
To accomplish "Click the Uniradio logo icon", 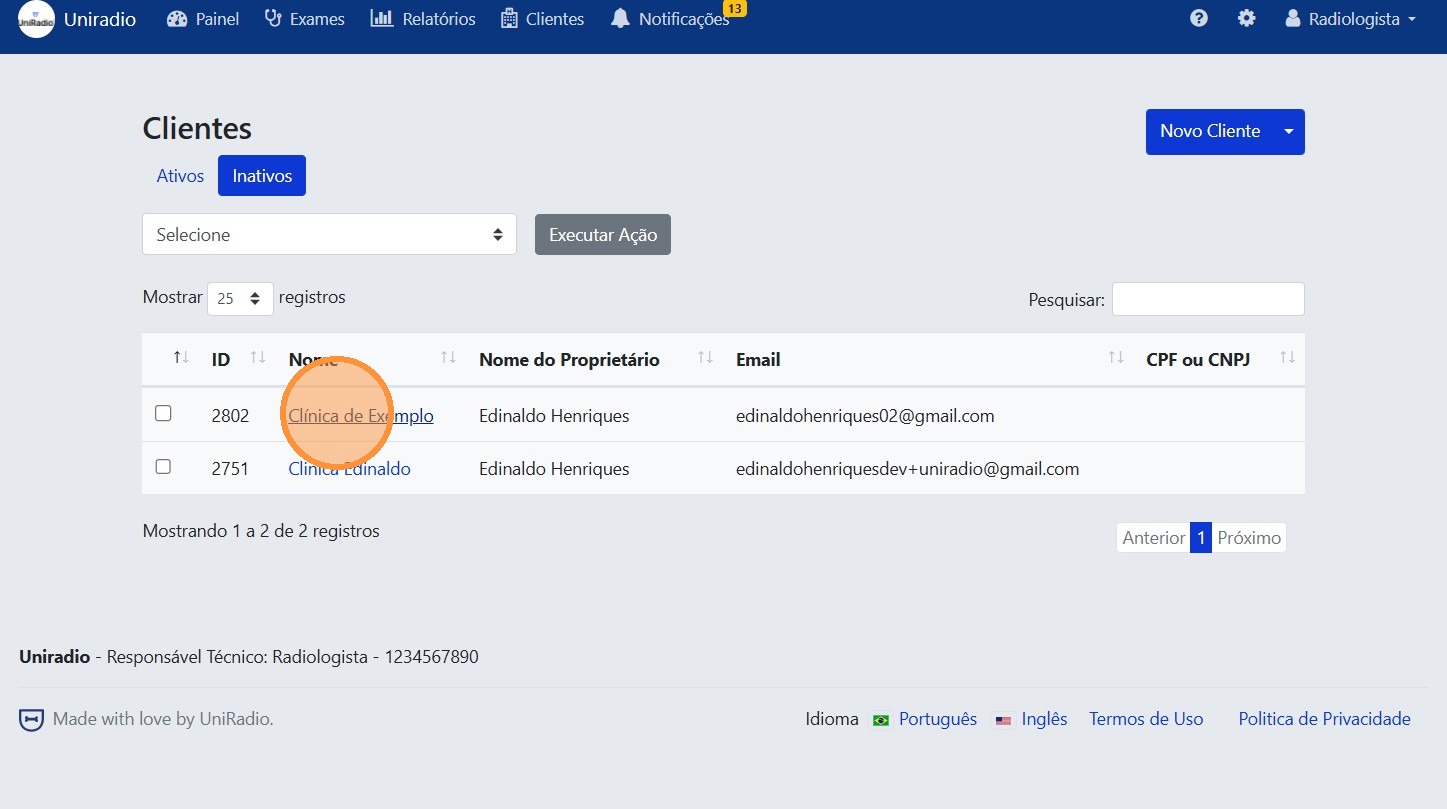I will tap(36, 20).
